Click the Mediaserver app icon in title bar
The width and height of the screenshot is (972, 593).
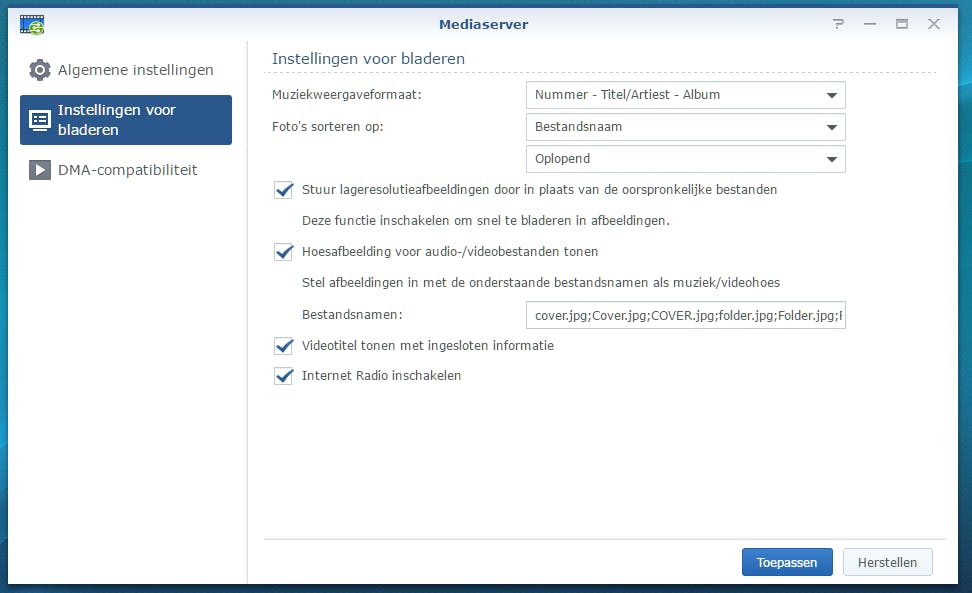[x=32, y=24]
